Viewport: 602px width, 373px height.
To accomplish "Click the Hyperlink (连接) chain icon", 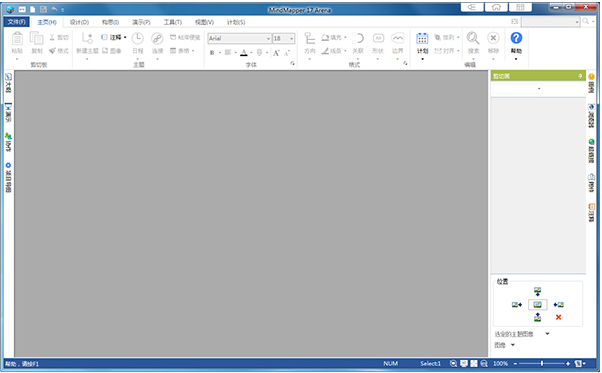I will click(x=157, y=38).
